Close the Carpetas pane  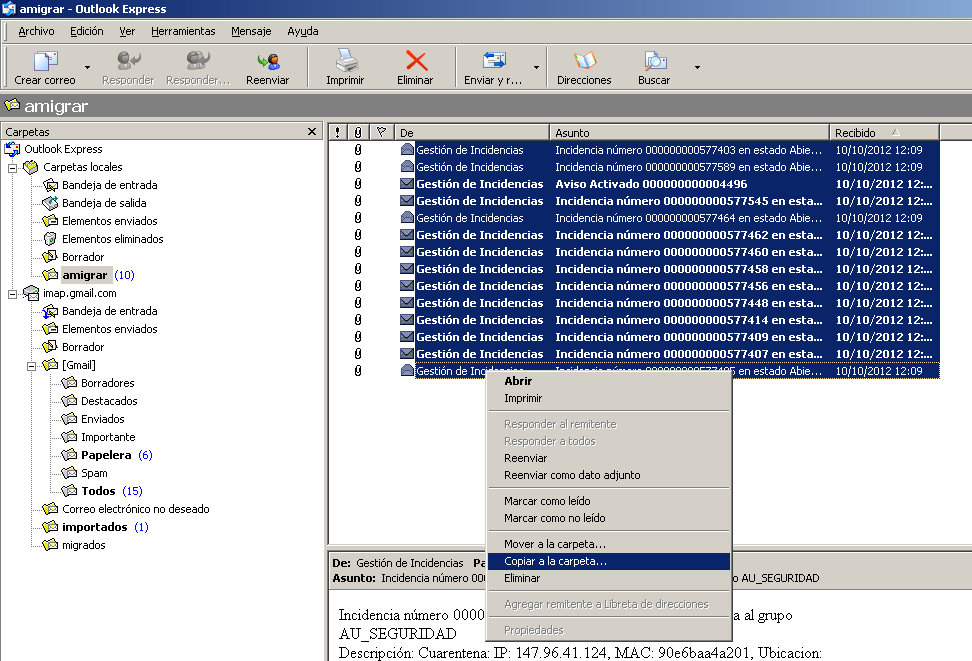click(x=312, y=131)
